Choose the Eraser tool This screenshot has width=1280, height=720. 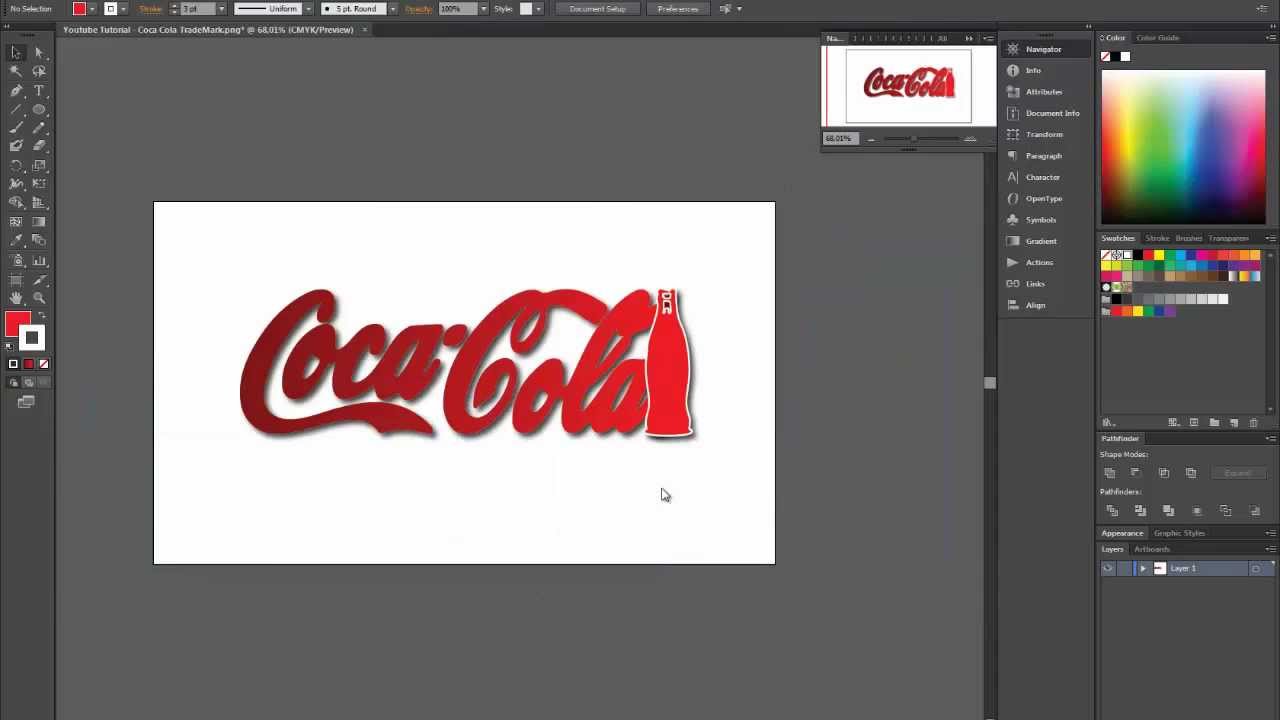tap(39, 146)
